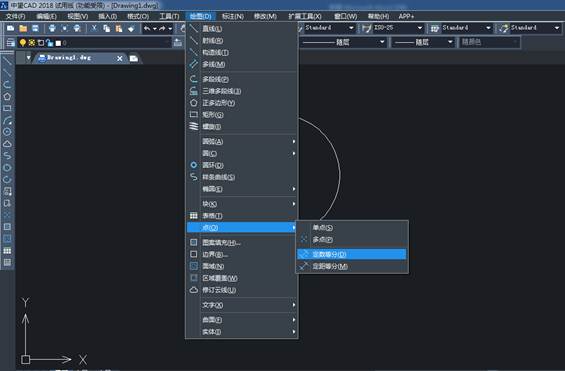The height and width of the screenshot is (371, 565).
Task: Select the Rectangle tool in left toolbar
Action: click(x=7, y=108)
